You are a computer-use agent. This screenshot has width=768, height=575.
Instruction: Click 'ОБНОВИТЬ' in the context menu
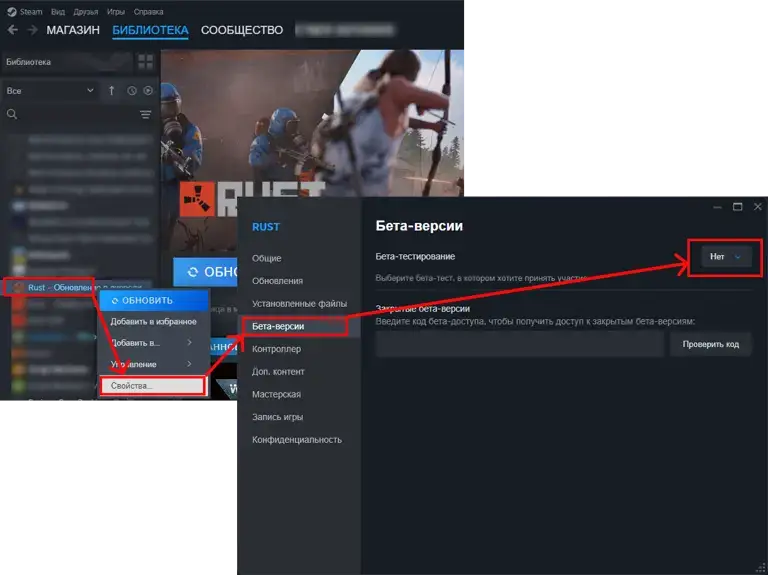(152, 300)
